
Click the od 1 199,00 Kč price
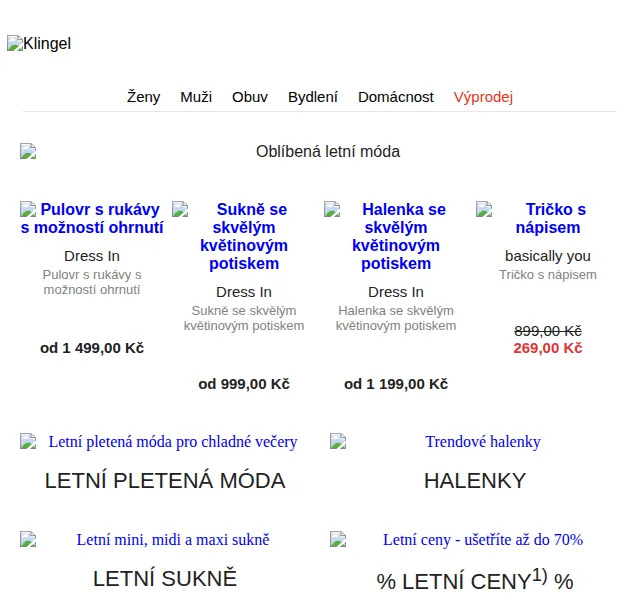tap(396, 384)
